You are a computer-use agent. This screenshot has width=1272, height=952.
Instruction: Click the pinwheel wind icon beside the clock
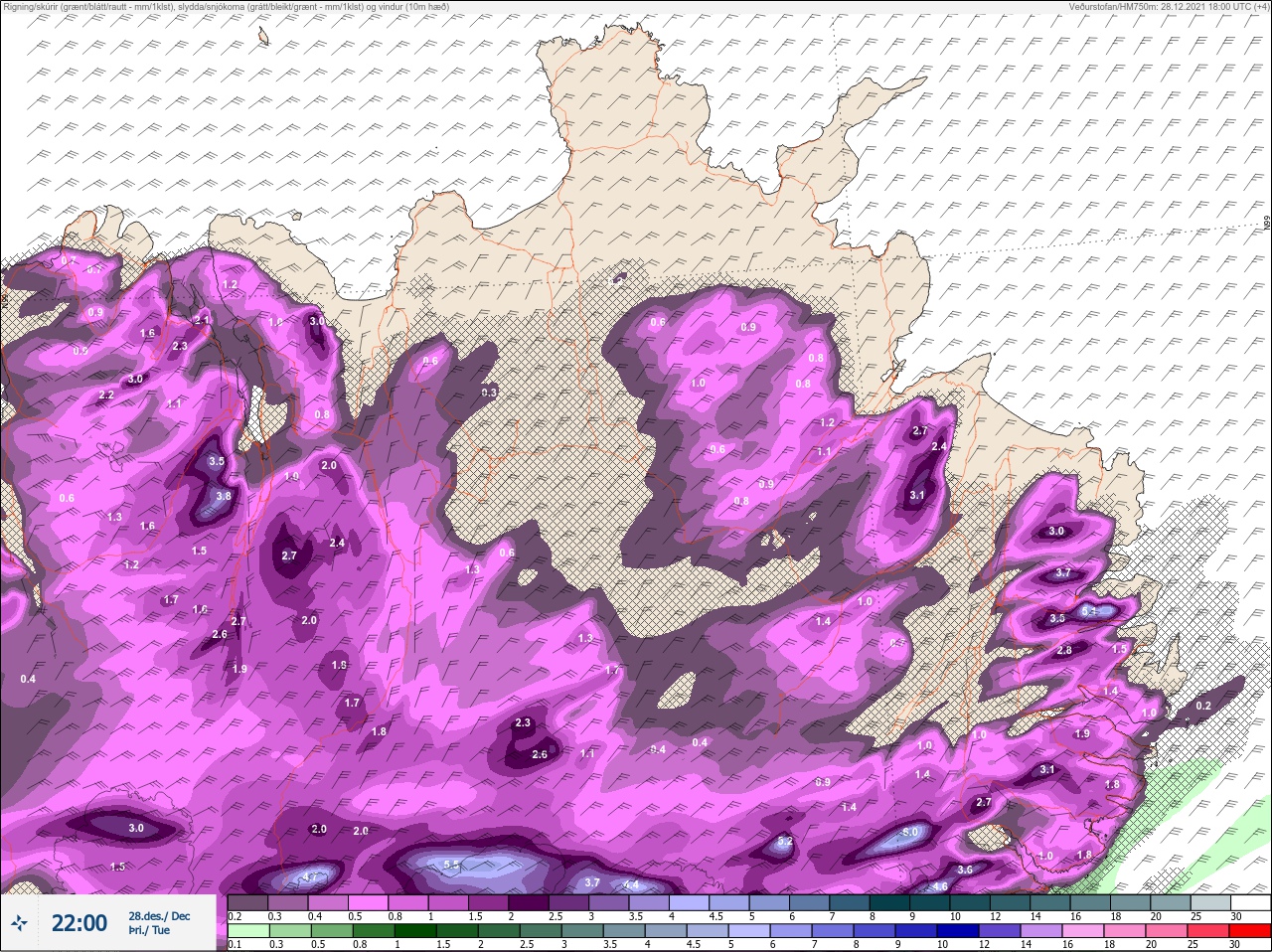point(20,923)
